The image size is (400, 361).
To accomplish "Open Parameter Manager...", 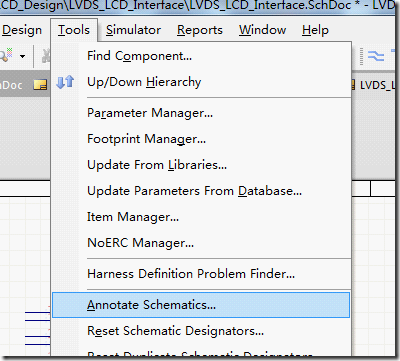I will (201, 113).
